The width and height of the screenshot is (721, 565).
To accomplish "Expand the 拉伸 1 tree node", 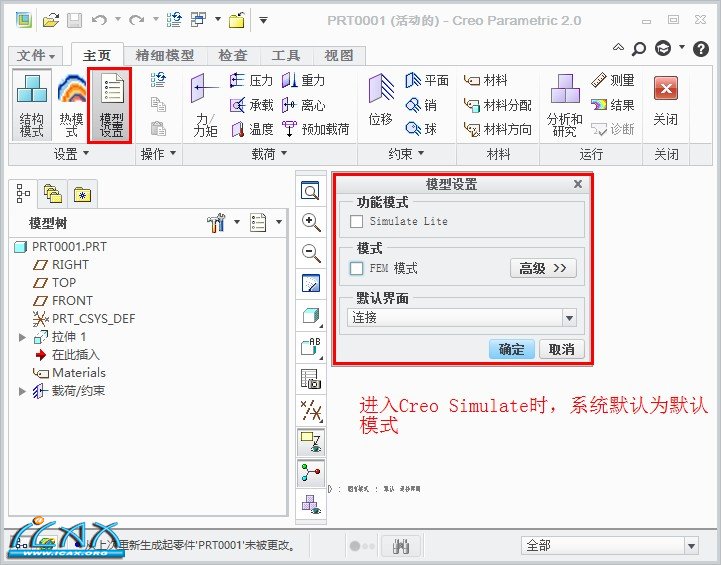I will (22, 337).
